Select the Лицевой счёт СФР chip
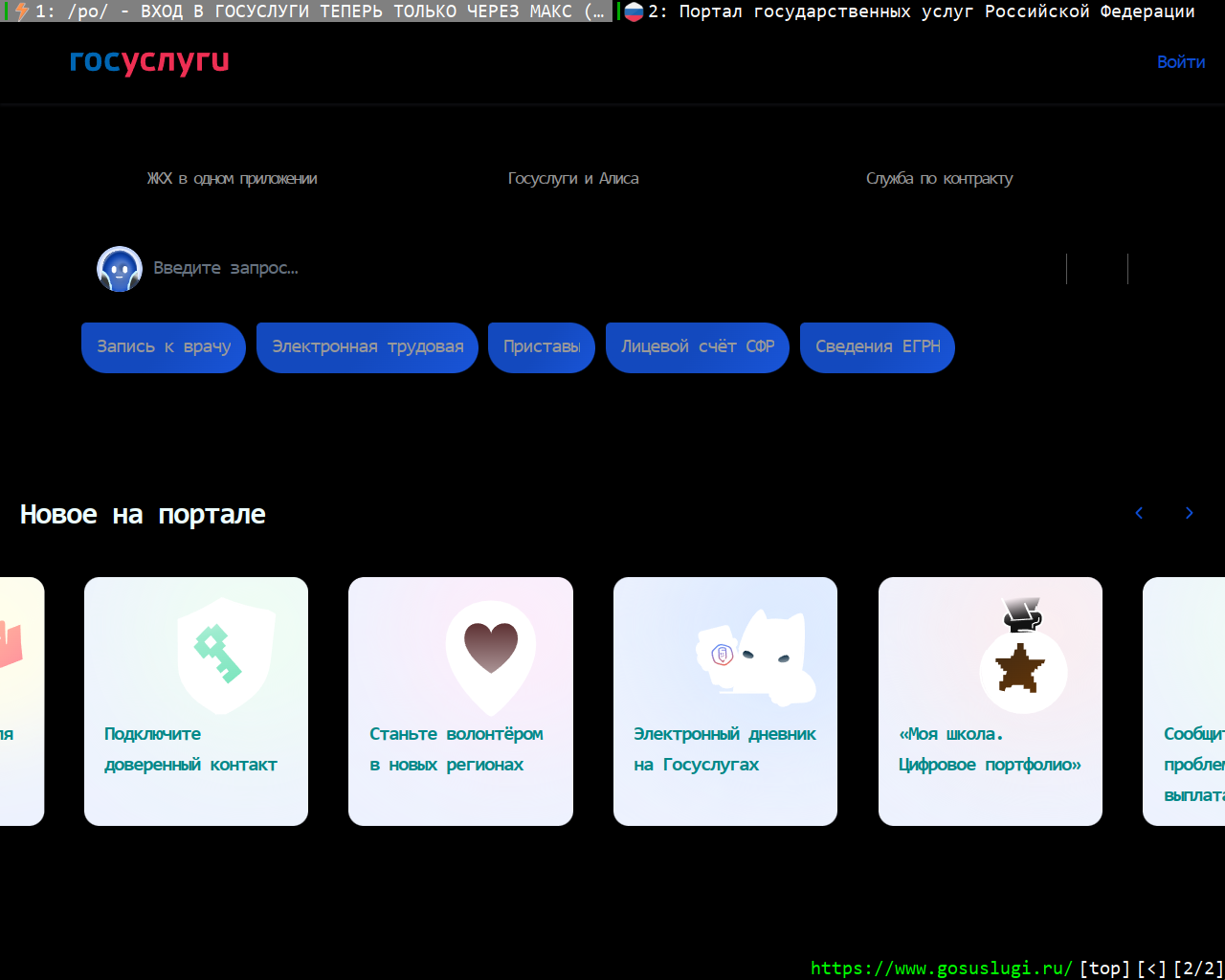 pyautogui.click(x=698, y=347)
